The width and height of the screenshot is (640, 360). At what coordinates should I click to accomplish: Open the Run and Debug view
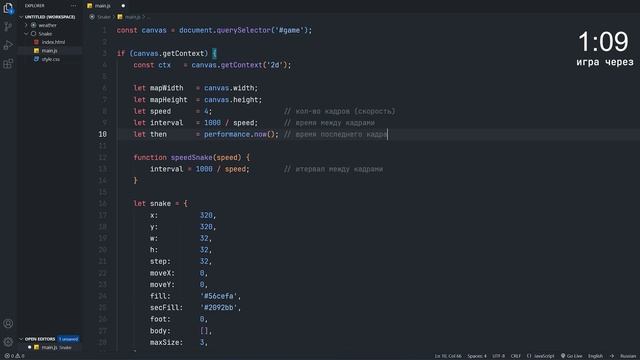click(x=8, y=45)
